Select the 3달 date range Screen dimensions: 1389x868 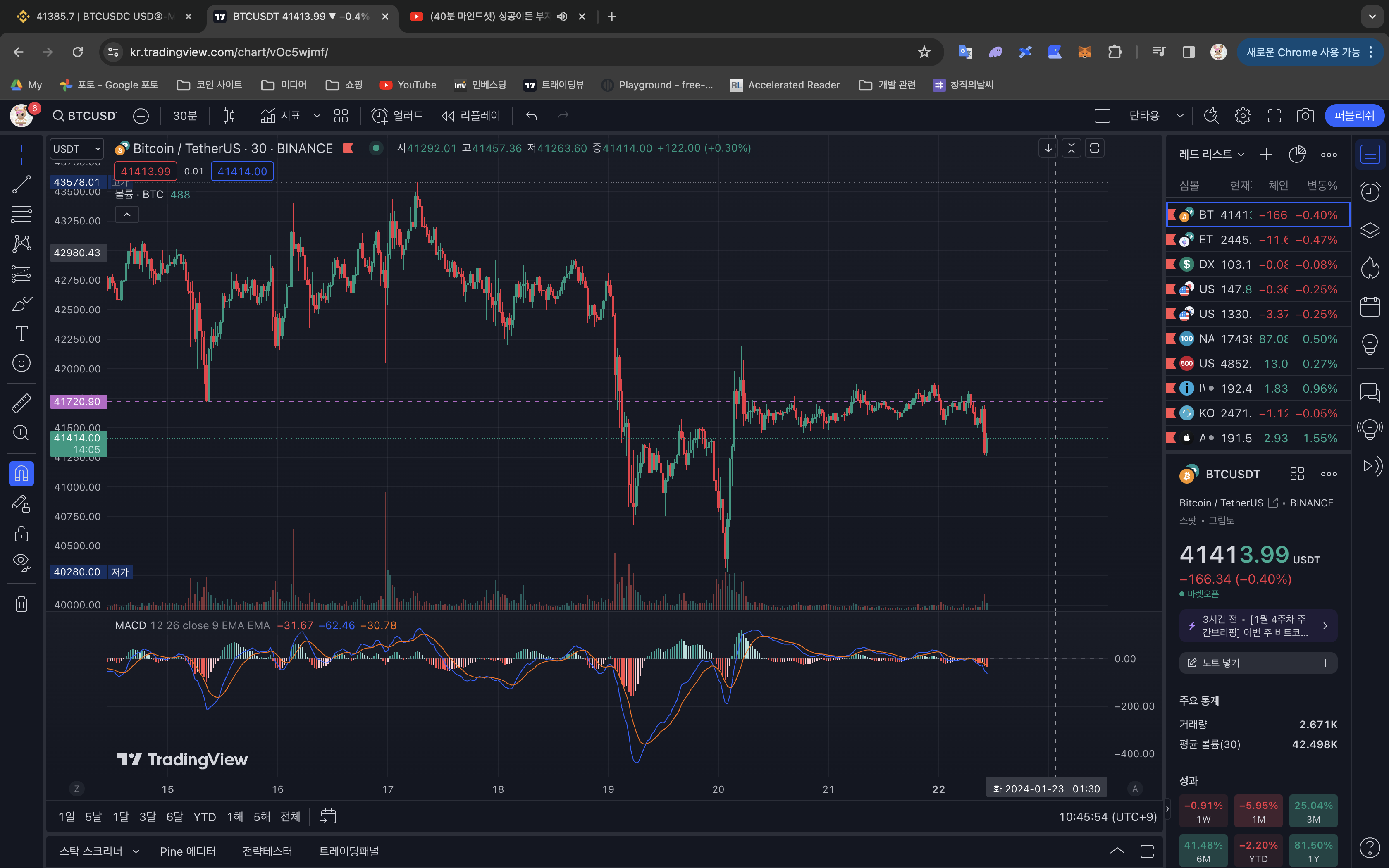[x=148, y=817]
